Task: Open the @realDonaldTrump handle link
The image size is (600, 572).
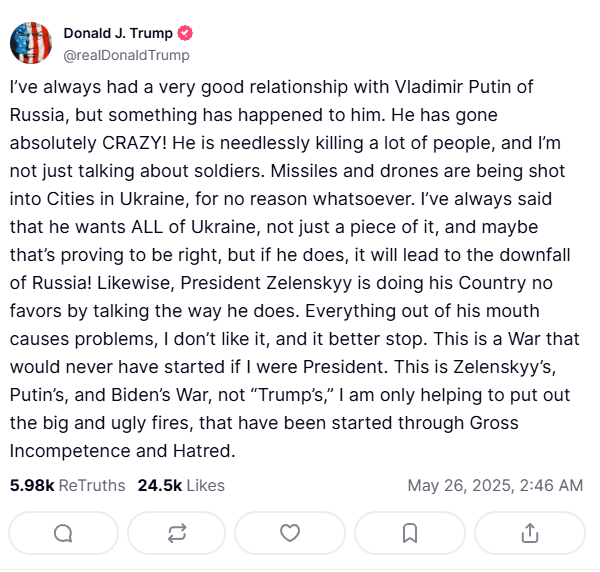Action: (x=126, y=55)
